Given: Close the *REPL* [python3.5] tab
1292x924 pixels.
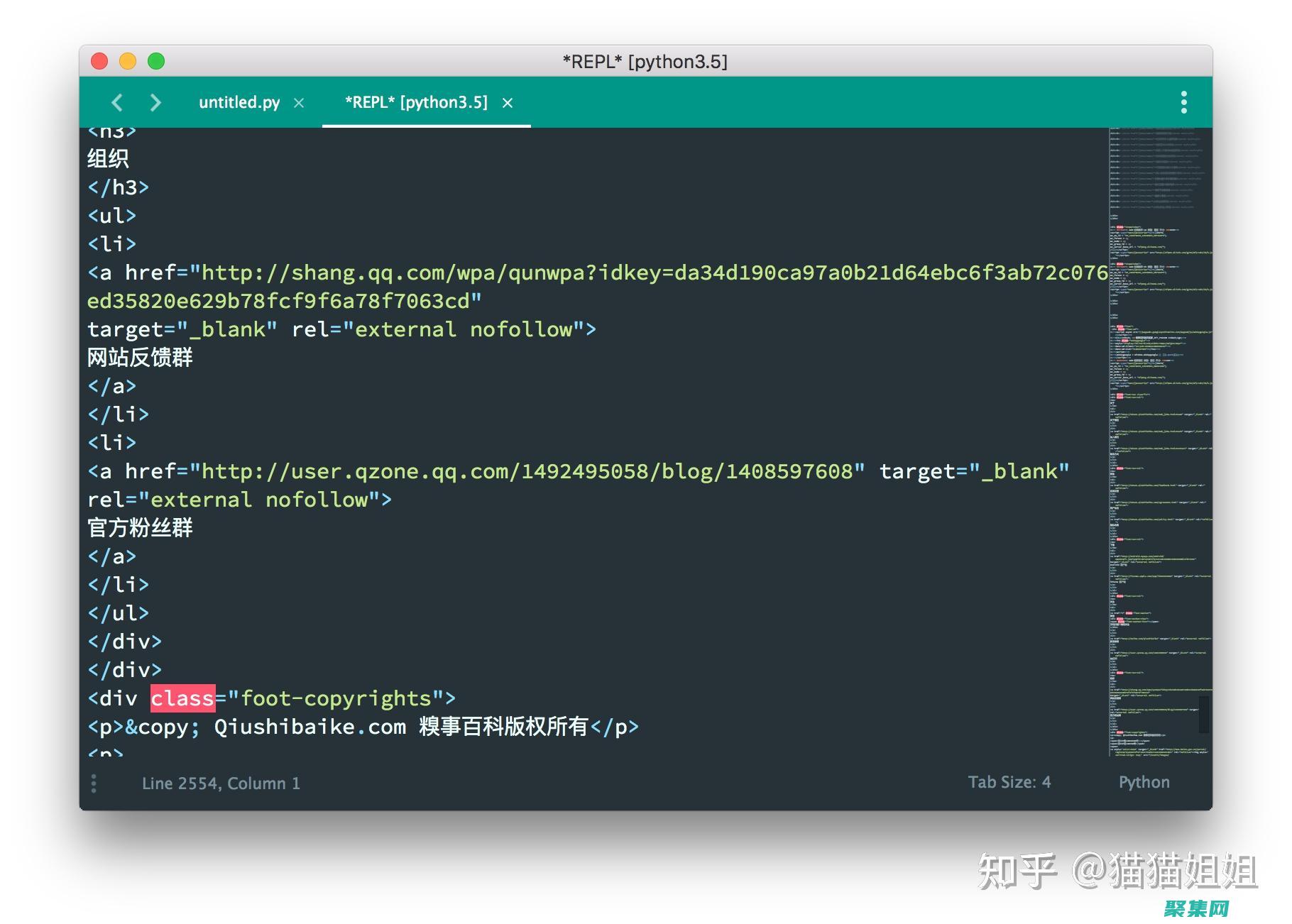Looking at the screenshot, I should [x=508, y=103].
